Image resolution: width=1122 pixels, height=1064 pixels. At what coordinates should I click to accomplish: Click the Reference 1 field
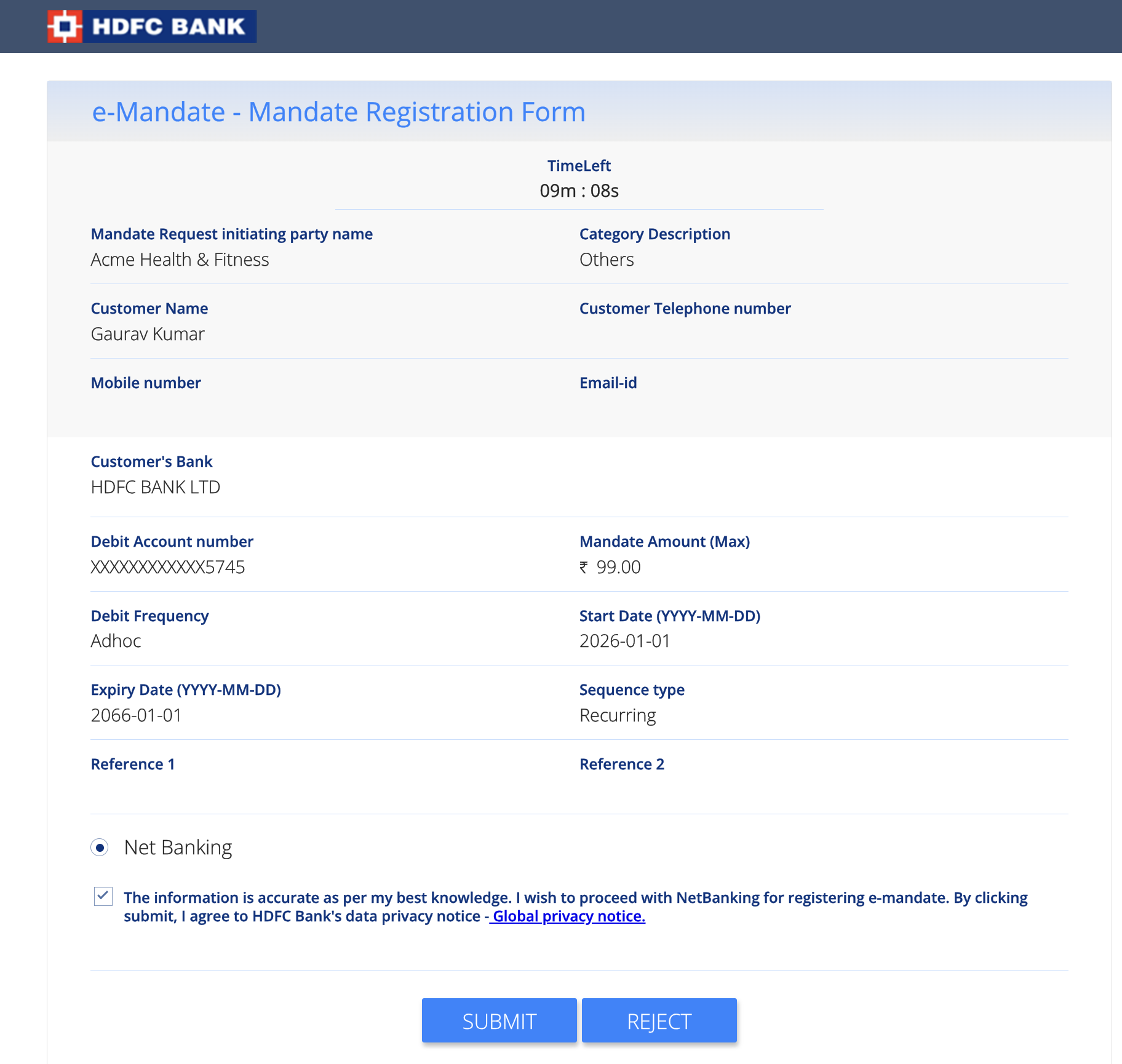tap(133, 764)
